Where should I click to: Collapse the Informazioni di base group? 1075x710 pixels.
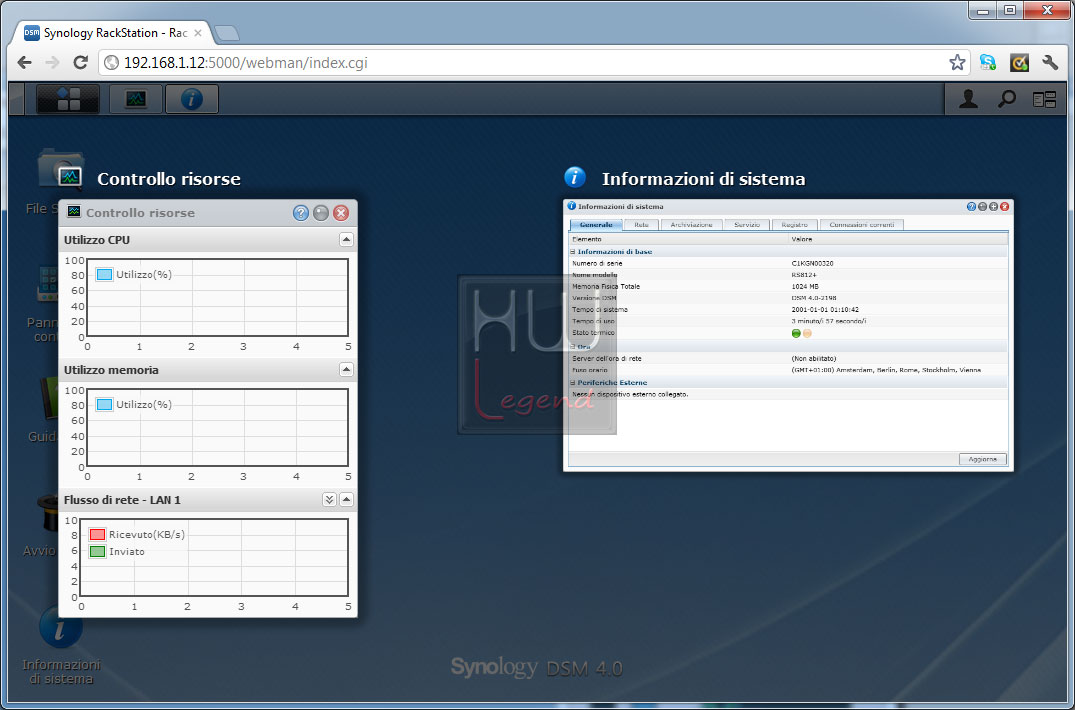click(573, 252)
